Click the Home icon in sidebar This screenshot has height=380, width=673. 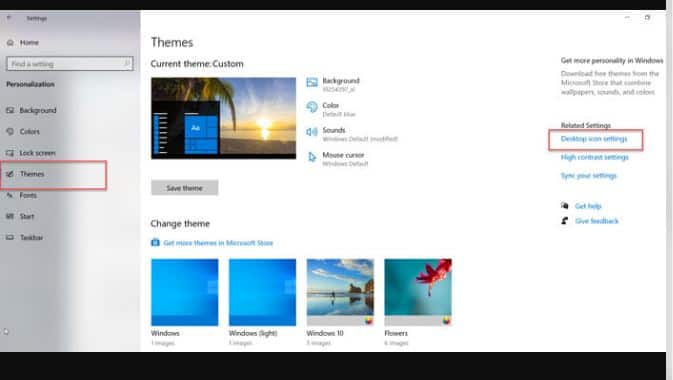click(x=10, y=43)
